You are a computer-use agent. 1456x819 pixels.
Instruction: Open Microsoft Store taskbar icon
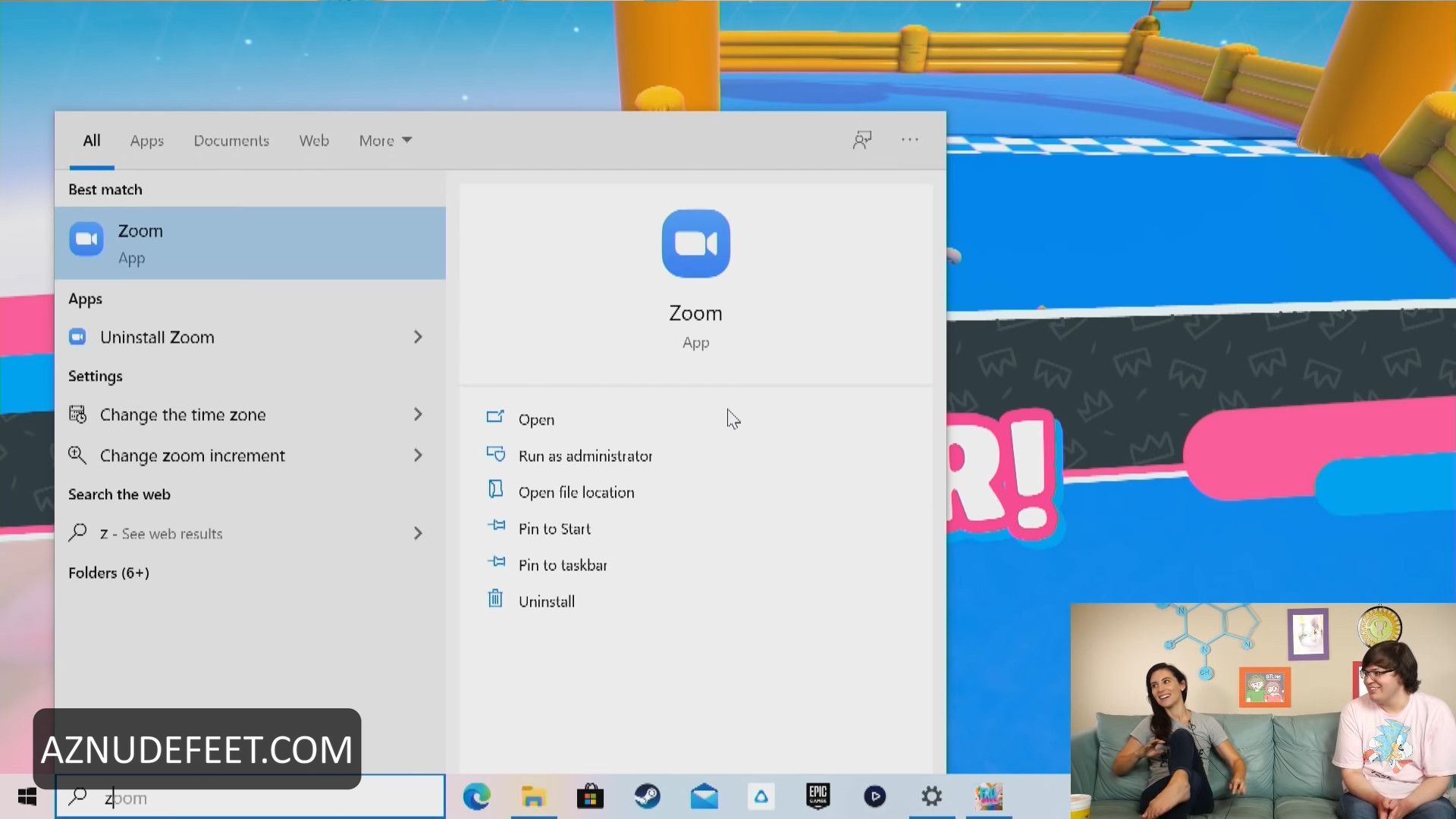point(590,797)
